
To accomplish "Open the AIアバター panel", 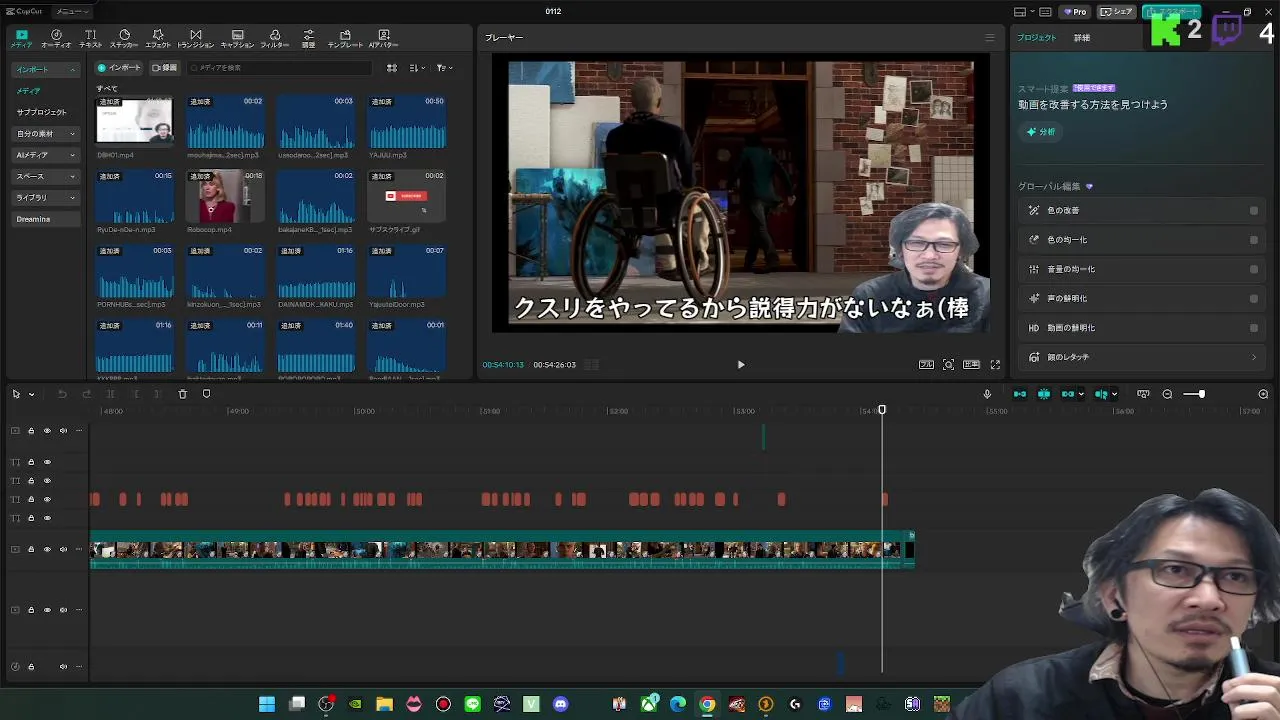I will pos(384,39).
